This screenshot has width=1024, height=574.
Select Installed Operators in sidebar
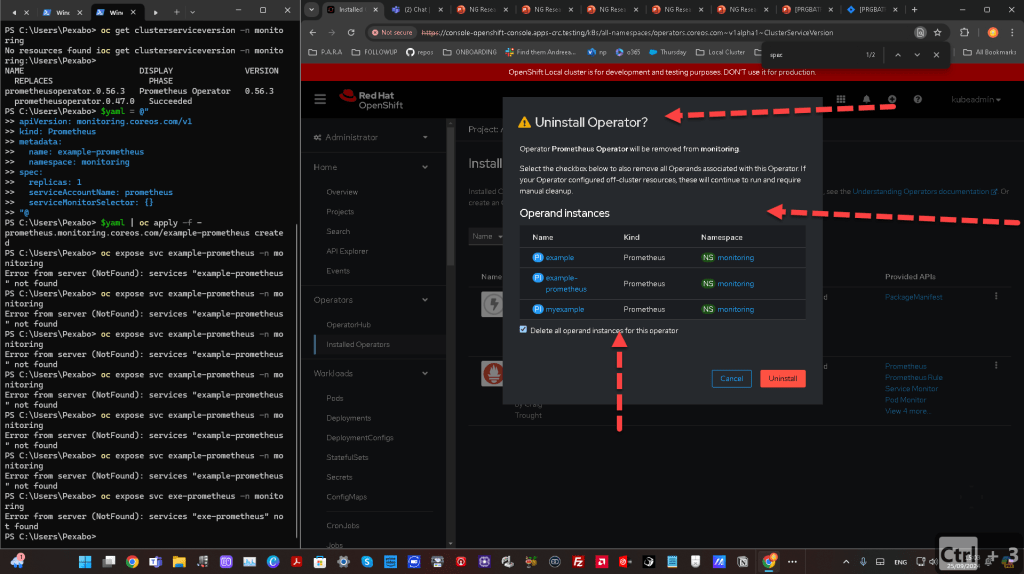pos(358,344)
